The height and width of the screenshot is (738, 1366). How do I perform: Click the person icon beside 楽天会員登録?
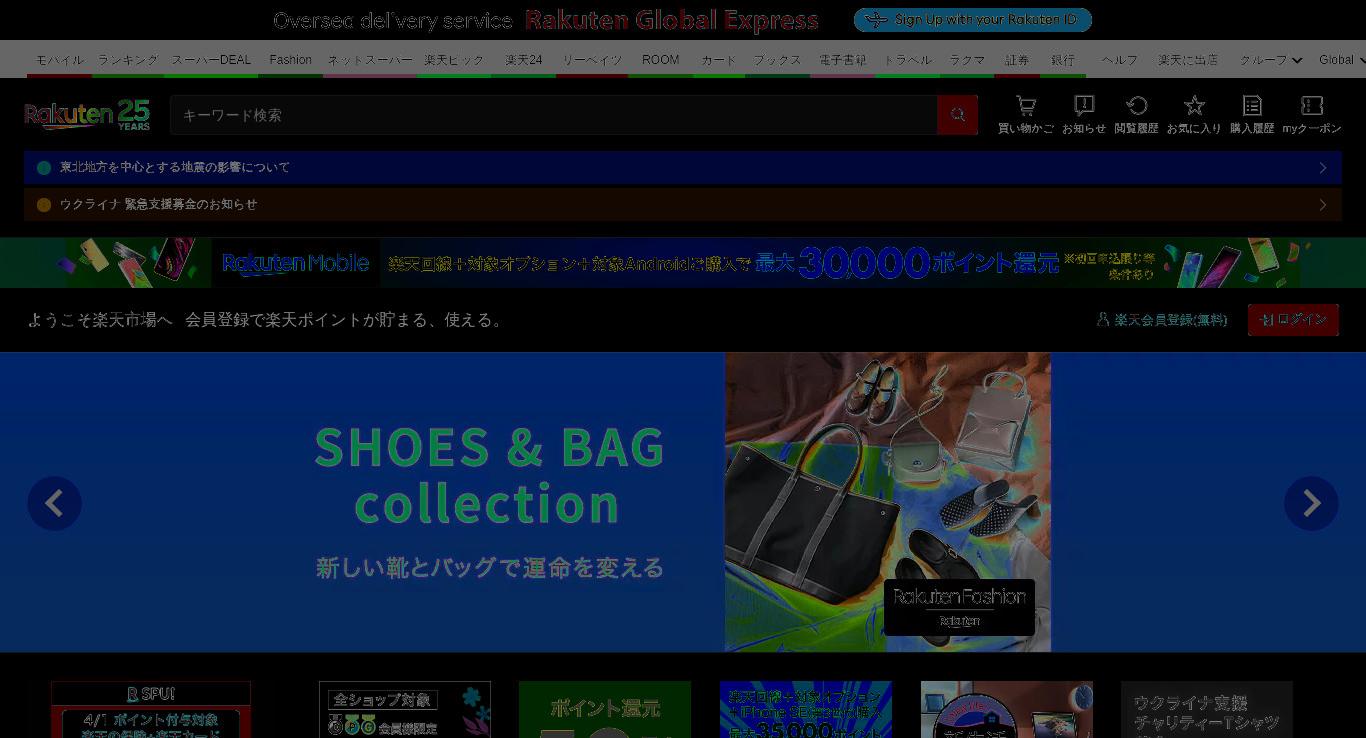(1103, 320)
